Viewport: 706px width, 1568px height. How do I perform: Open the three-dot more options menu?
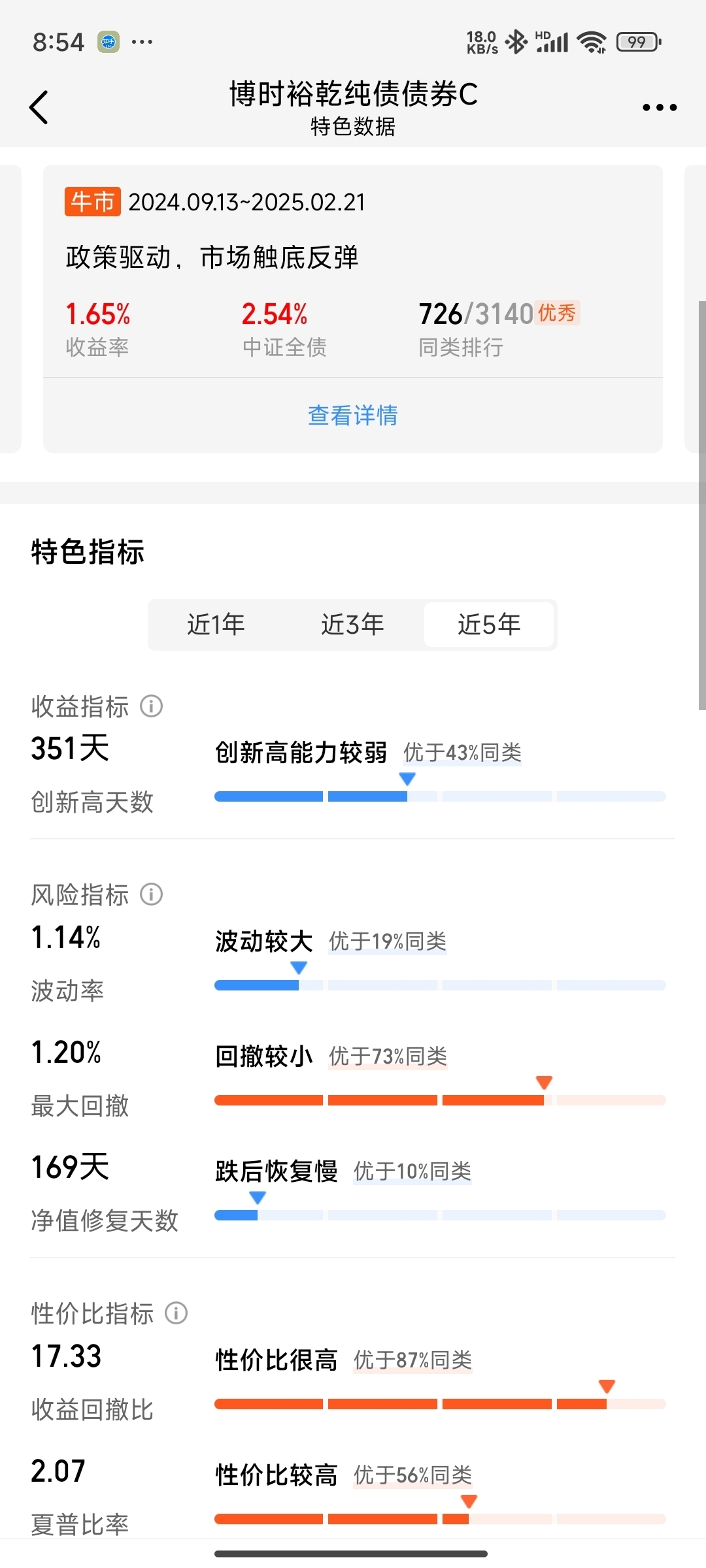point(659,107)
